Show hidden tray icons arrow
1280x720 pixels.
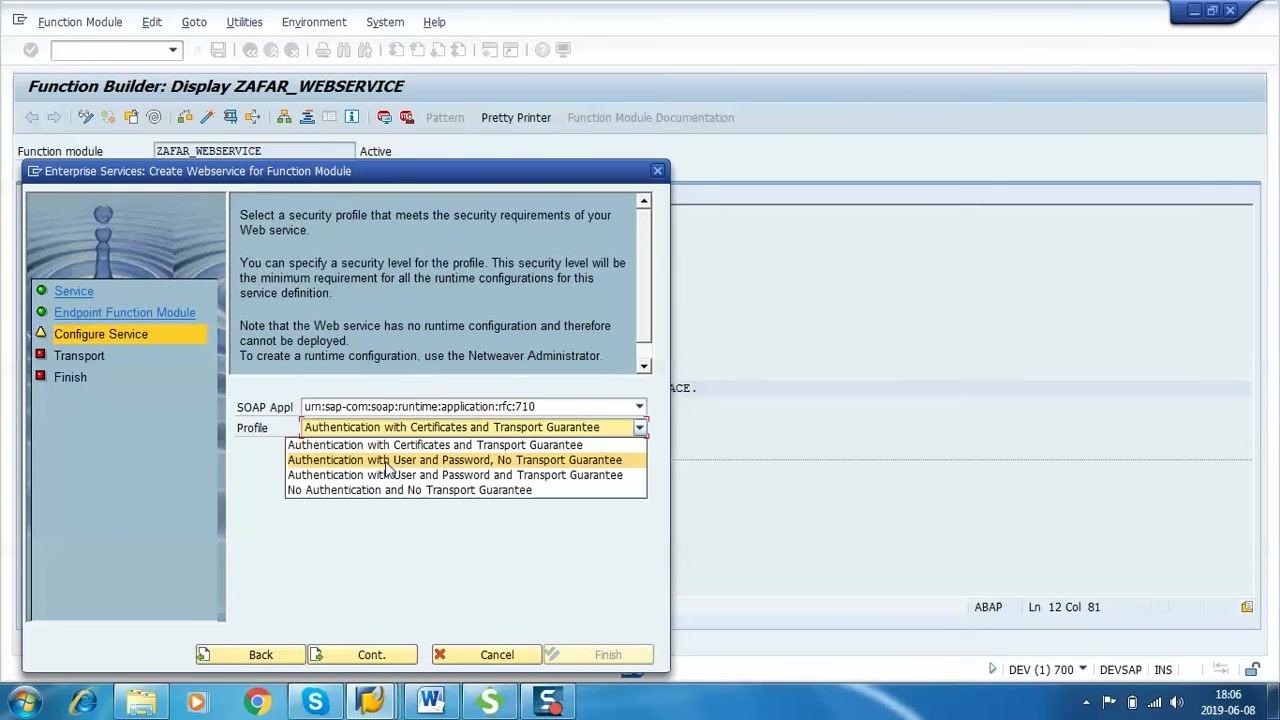click(1085, 702)
